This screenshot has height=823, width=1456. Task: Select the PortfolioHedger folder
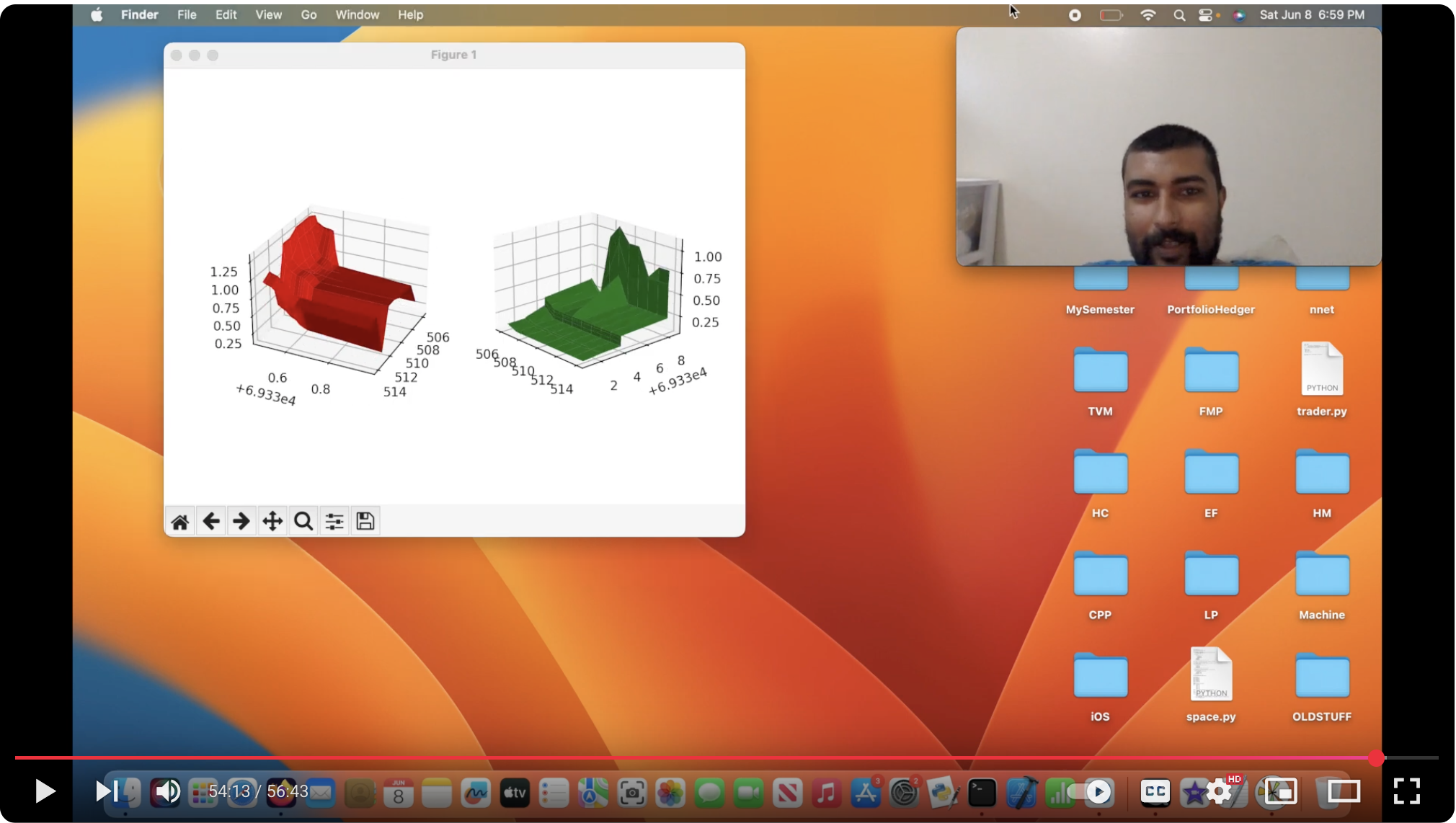coord(1211,291)
